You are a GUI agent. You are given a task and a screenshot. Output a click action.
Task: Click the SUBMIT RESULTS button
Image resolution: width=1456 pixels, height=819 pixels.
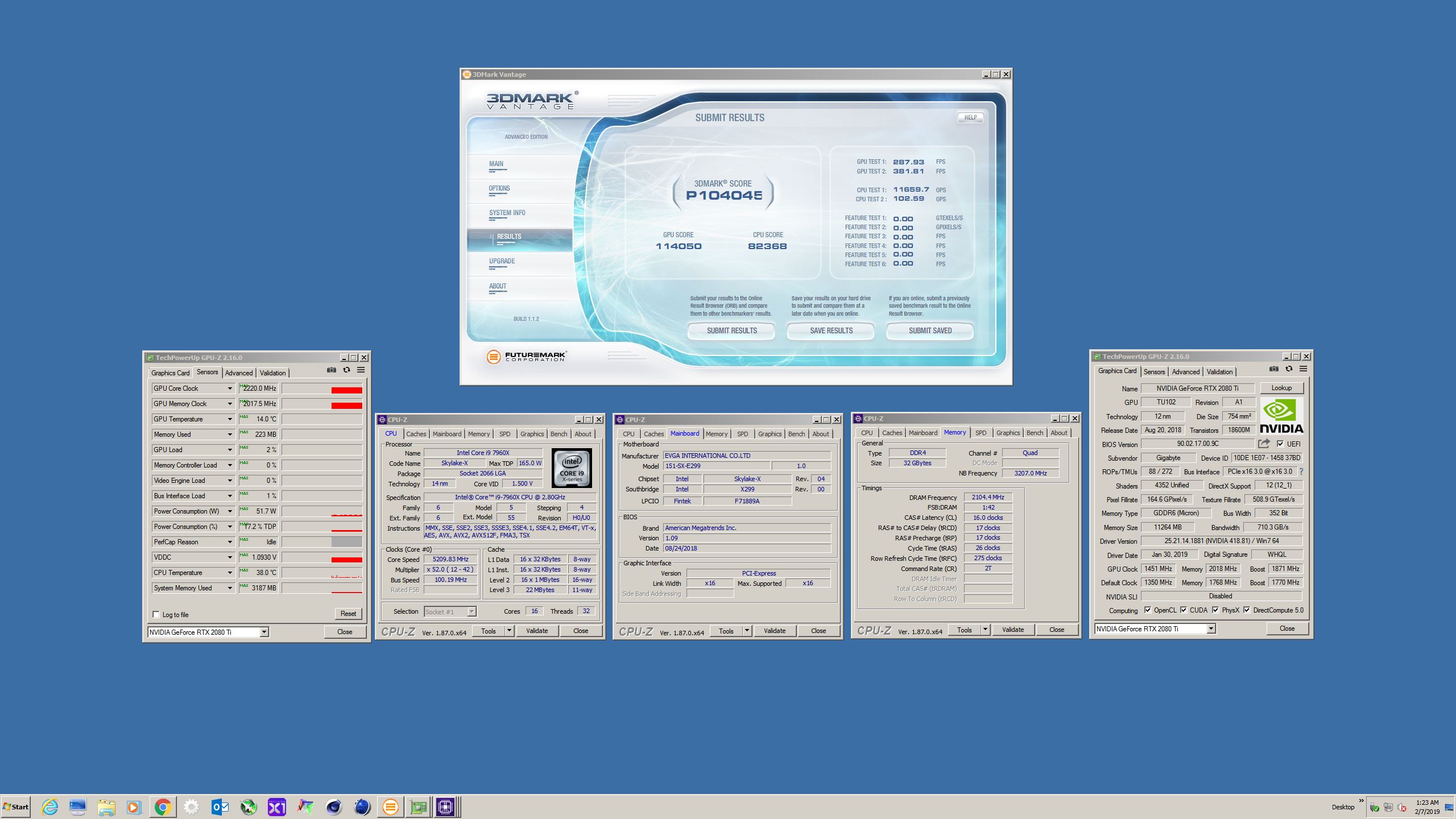click(731, 330)
